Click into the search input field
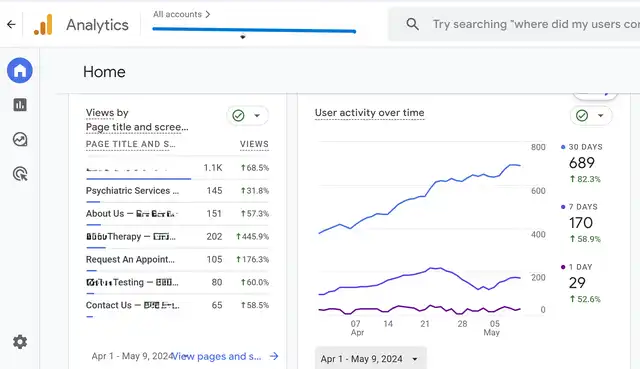This screenshot has width=640, height=369. (x=536, y=24)
